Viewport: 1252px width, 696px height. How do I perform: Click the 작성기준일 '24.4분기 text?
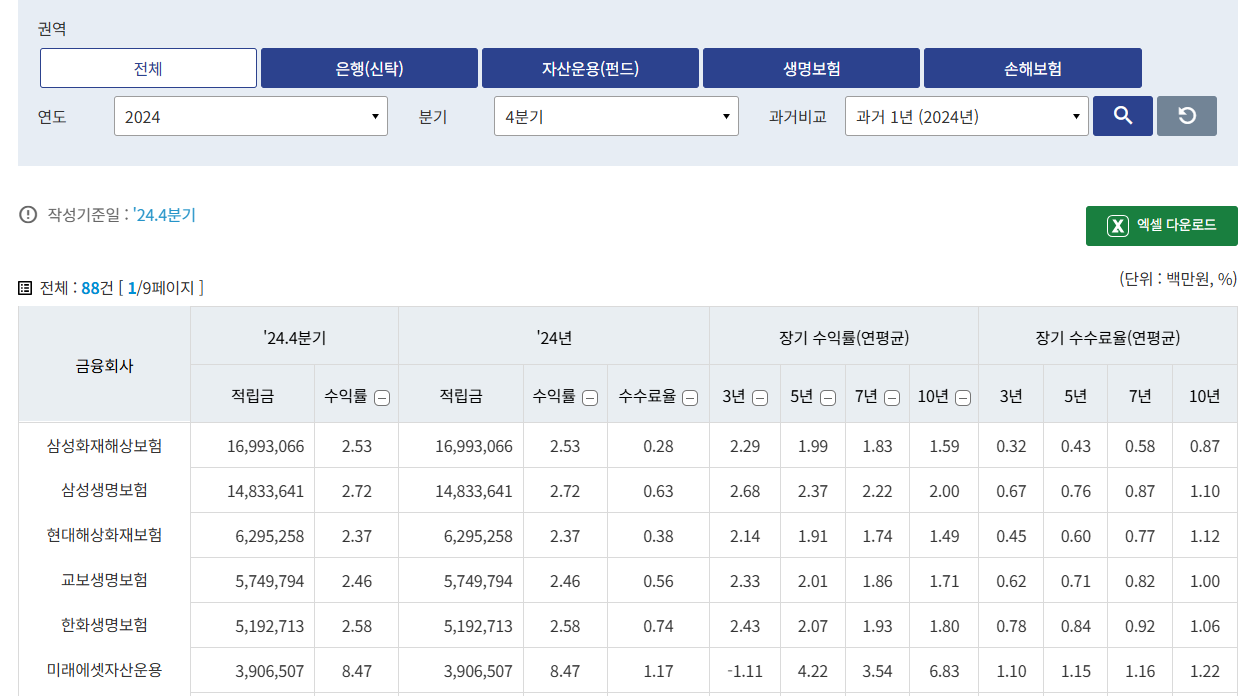click(x=121, y=215)
